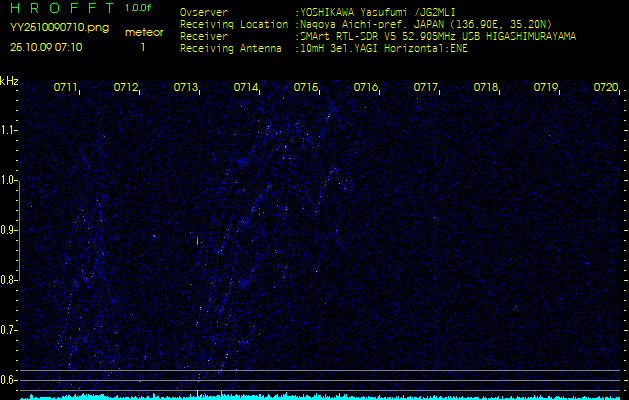Select the 0713 time tick

click(x=186, y=88)
